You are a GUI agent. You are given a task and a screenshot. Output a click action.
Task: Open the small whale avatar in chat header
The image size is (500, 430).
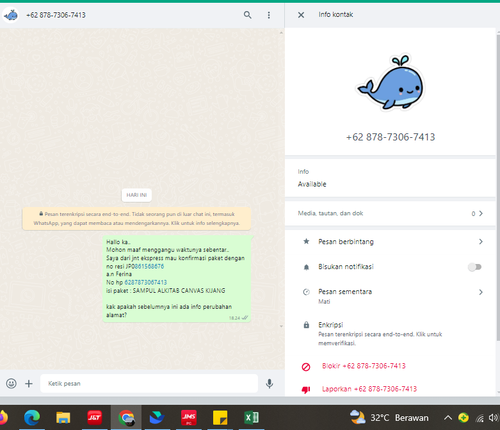[x=12, y=15]
